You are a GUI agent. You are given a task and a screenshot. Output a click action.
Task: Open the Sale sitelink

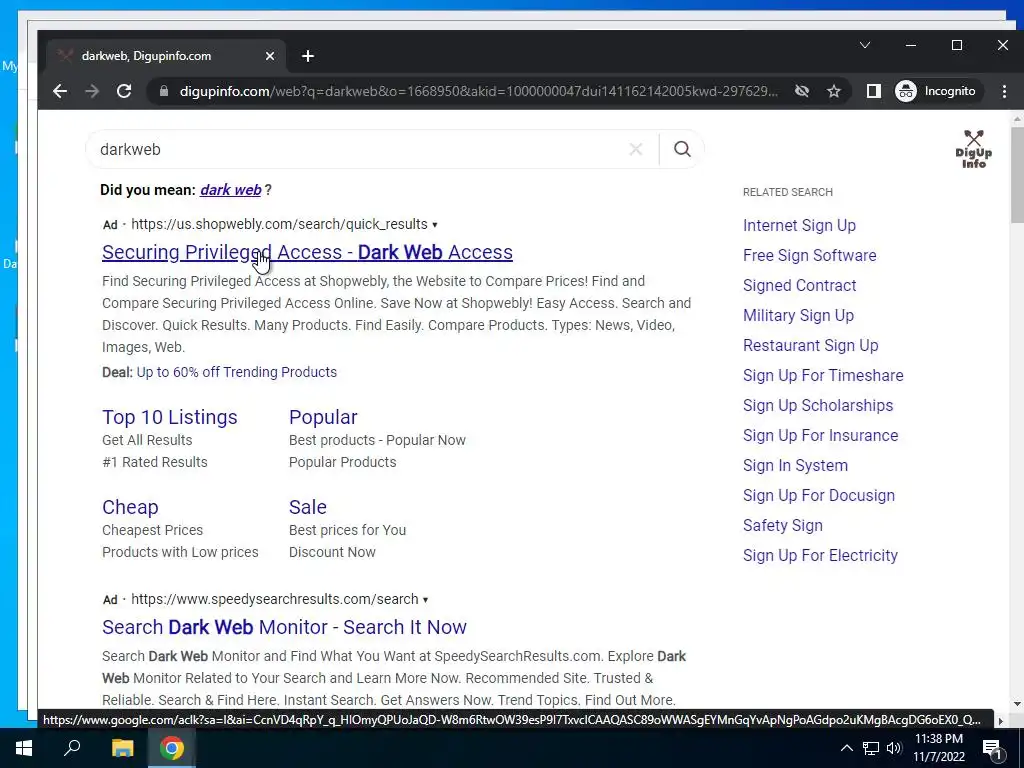[x=308, y=507]
